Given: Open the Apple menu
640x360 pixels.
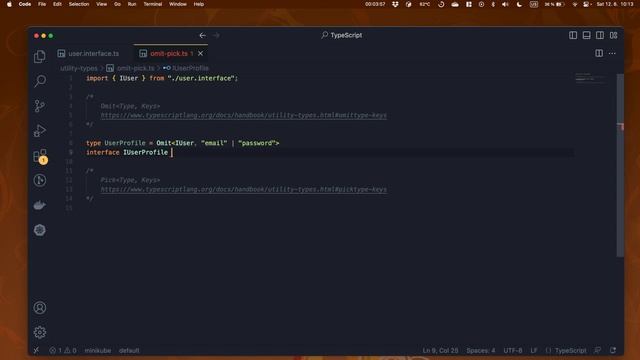Looking at the screenshot, I should click(9, 4).
